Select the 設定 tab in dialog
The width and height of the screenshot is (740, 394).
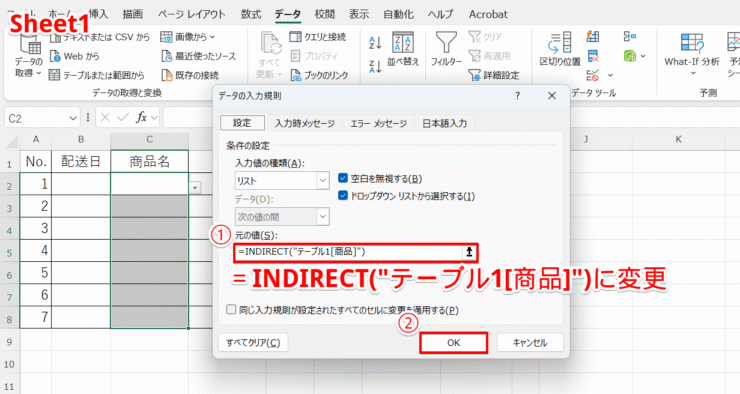242,123
